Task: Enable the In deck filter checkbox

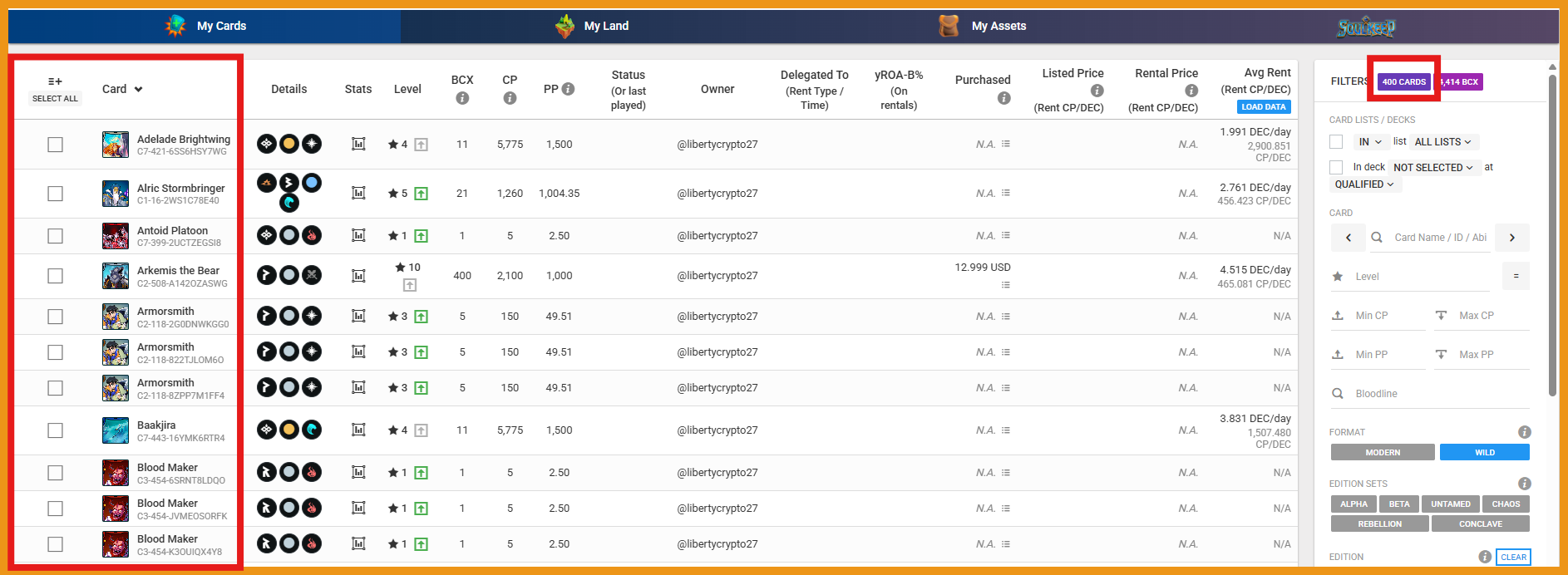Action: click(x=1336, y=167)
